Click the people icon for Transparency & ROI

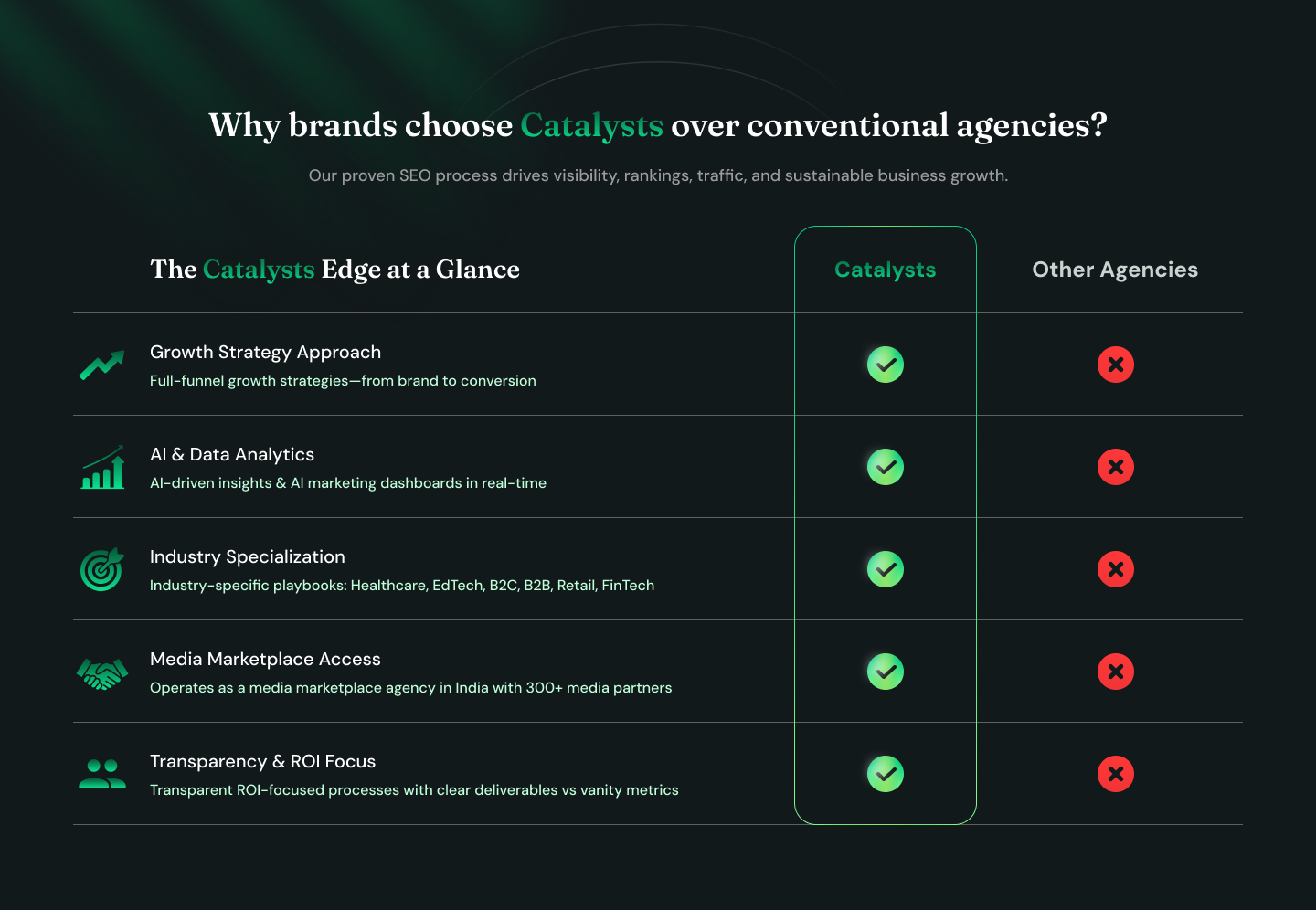tap(102, 775)
